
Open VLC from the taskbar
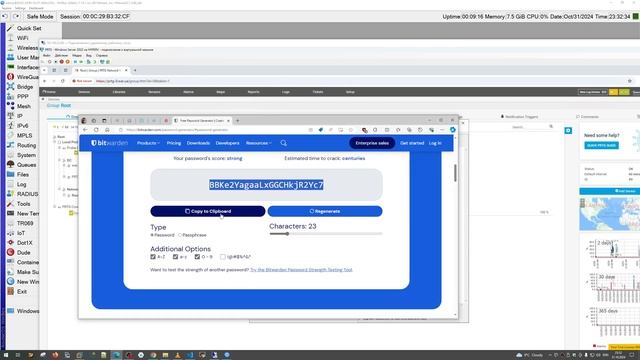[x=178, y=355]
